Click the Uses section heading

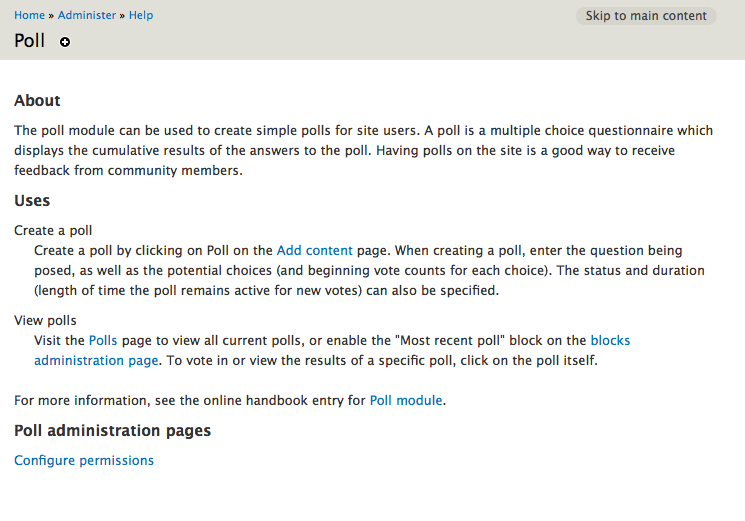point(32,200)
